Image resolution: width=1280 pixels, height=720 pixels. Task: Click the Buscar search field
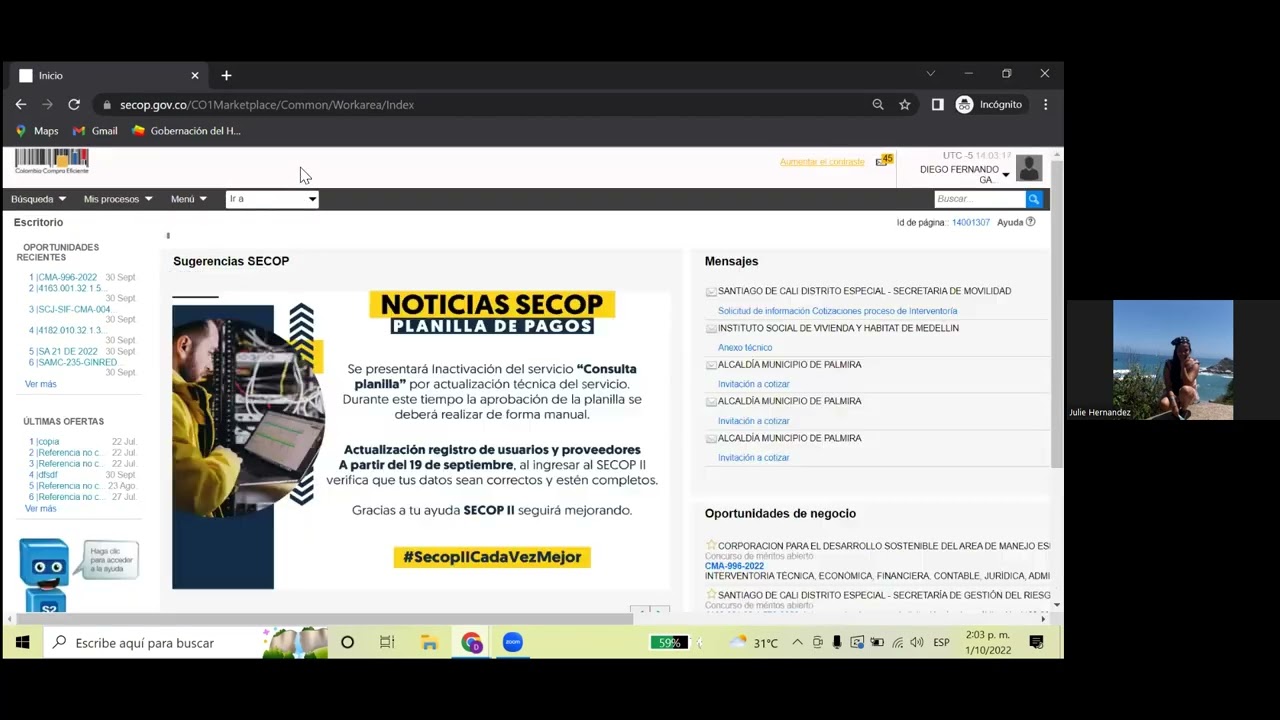pos(980,199)
